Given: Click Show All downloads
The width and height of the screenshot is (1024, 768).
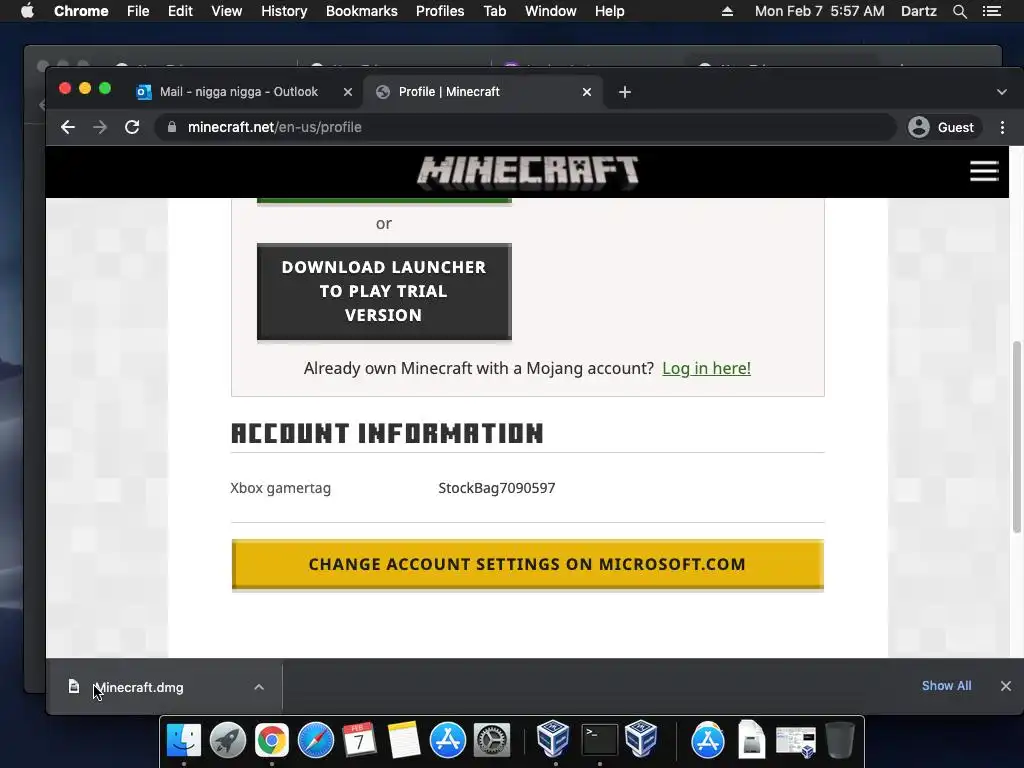Looking at the screenshot, I should 946,686.
